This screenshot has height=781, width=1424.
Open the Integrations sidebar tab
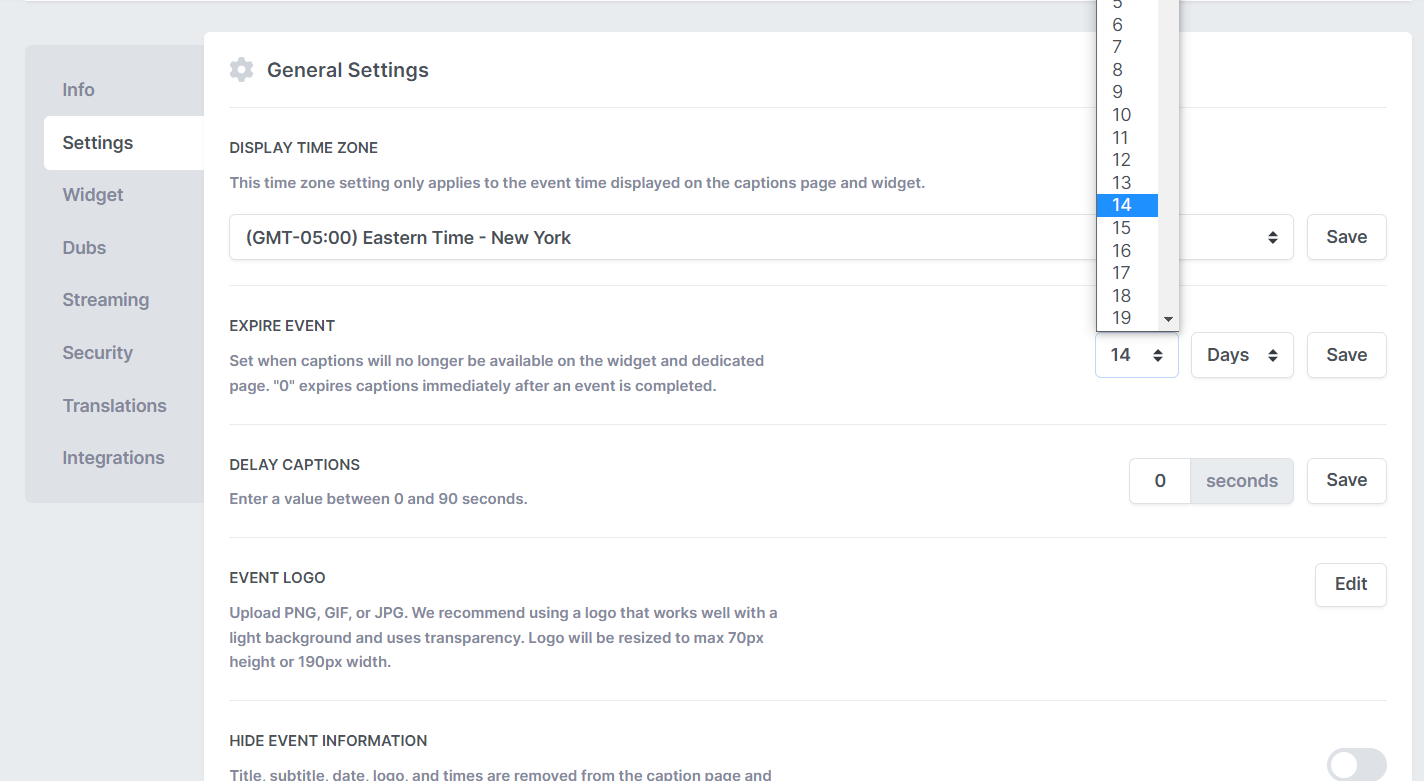(x=113, y=458)
